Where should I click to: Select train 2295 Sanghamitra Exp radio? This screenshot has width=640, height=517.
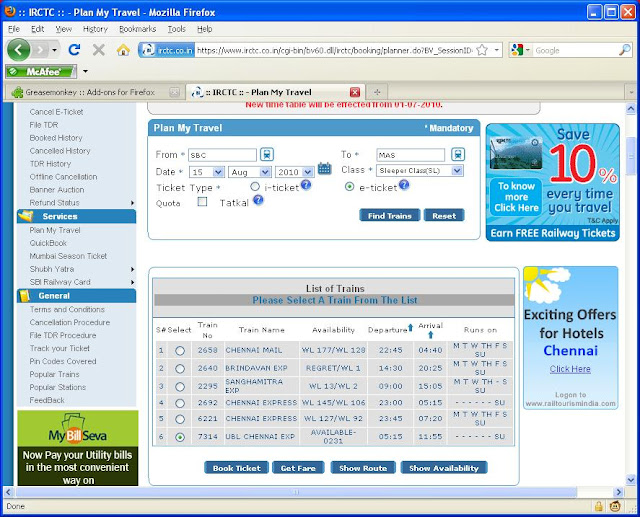(x=180, y=386)
